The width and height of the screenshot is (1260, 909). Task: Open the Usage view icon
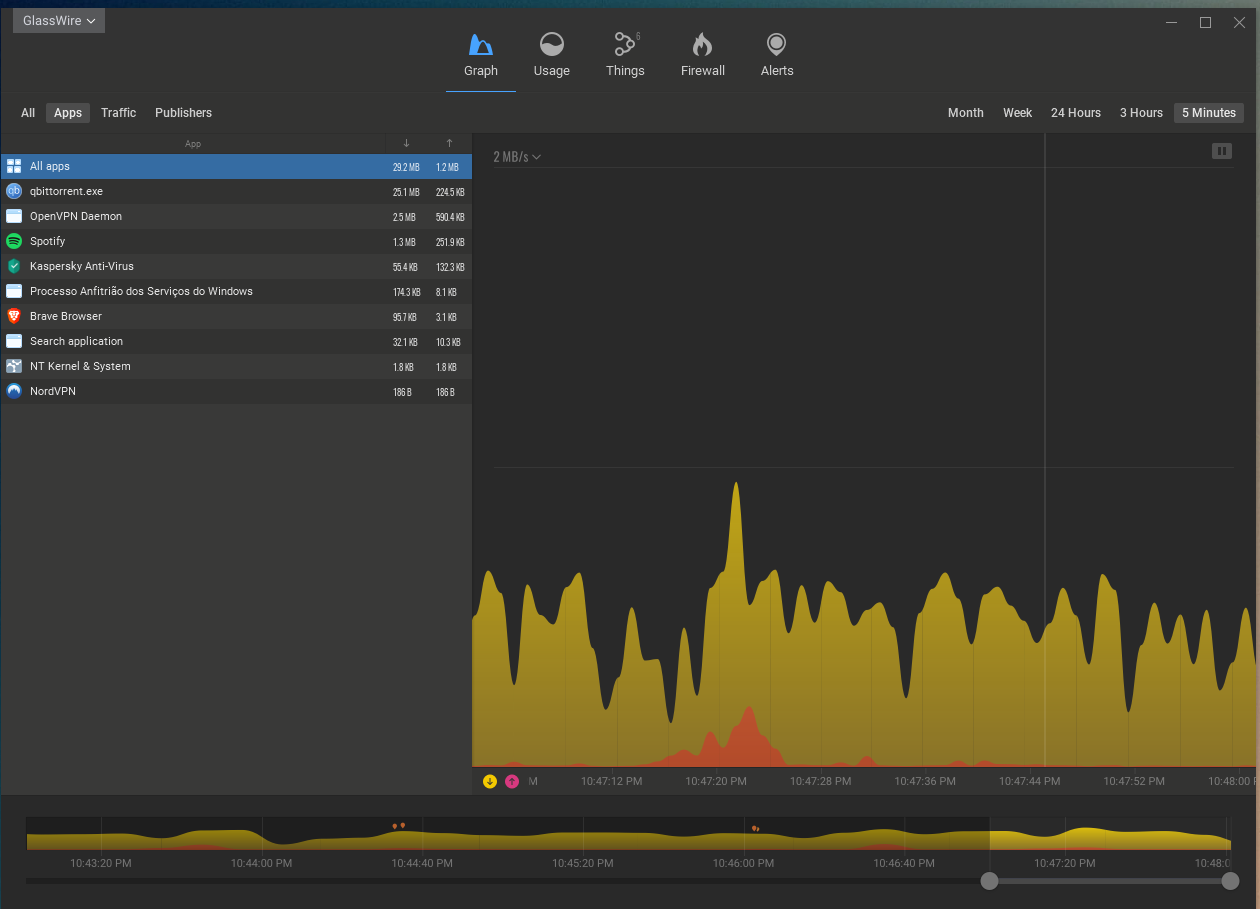pos(551,45)
